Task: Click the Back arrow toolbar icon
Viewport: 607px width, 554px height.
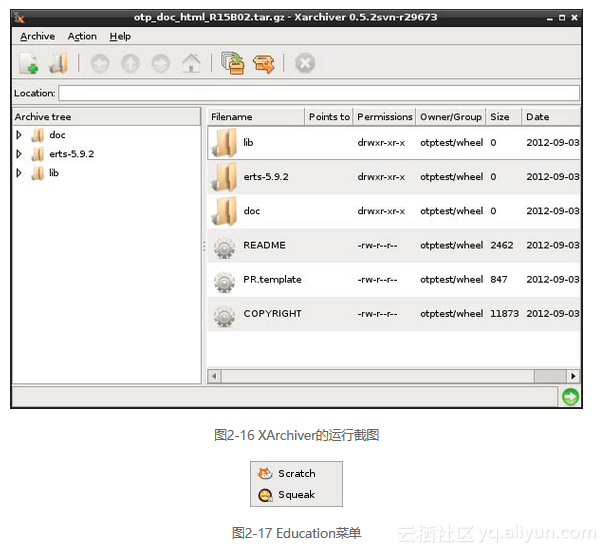Action: 100,63
